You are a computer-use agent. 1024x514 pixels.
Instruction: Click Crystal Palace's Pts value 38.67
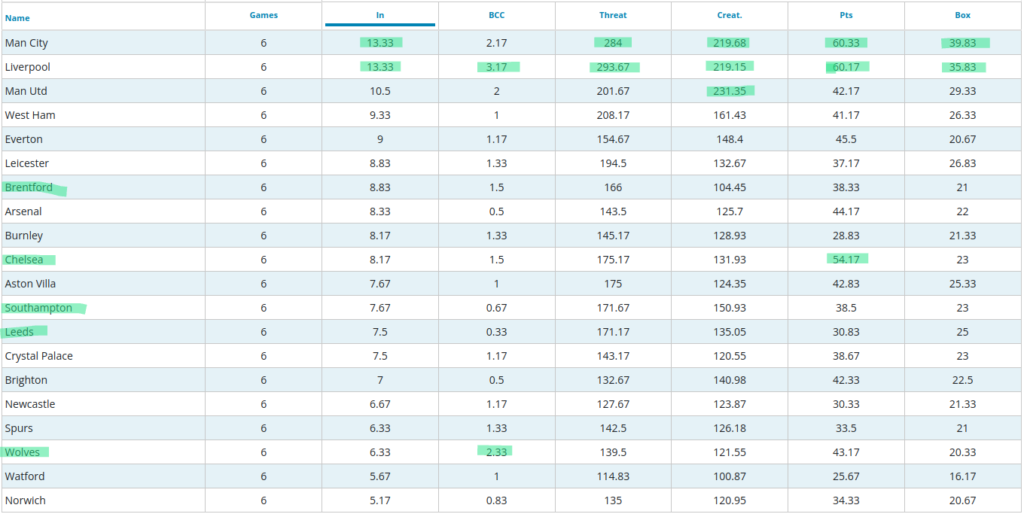[846, 357]
